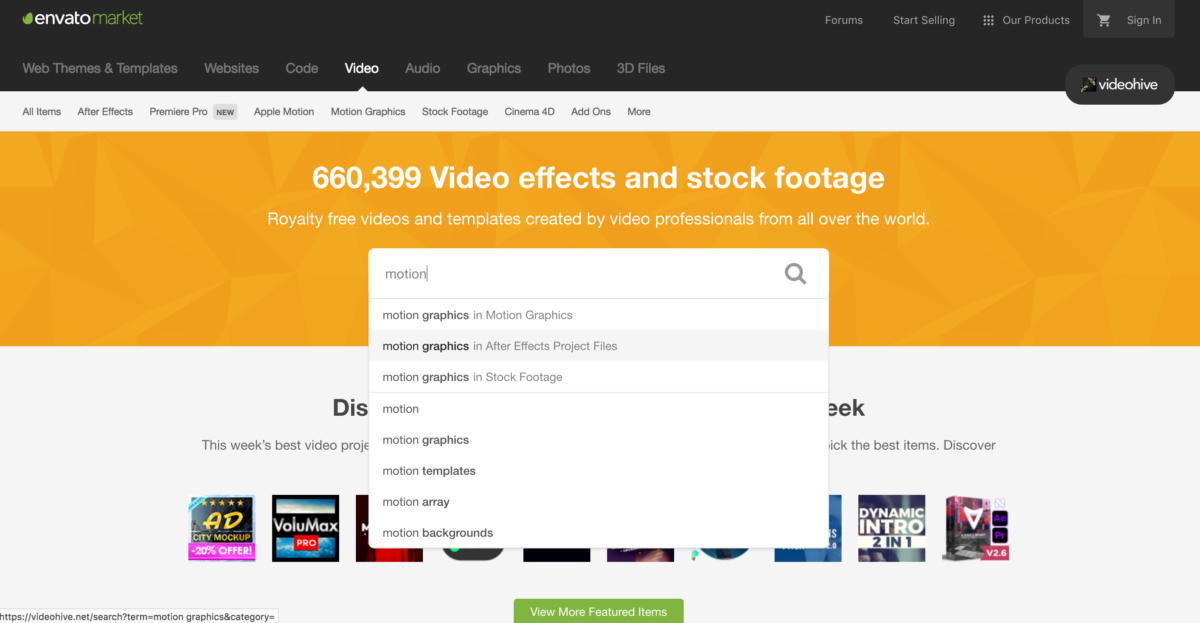Select the Graphics tab

(x=494, y=68)
